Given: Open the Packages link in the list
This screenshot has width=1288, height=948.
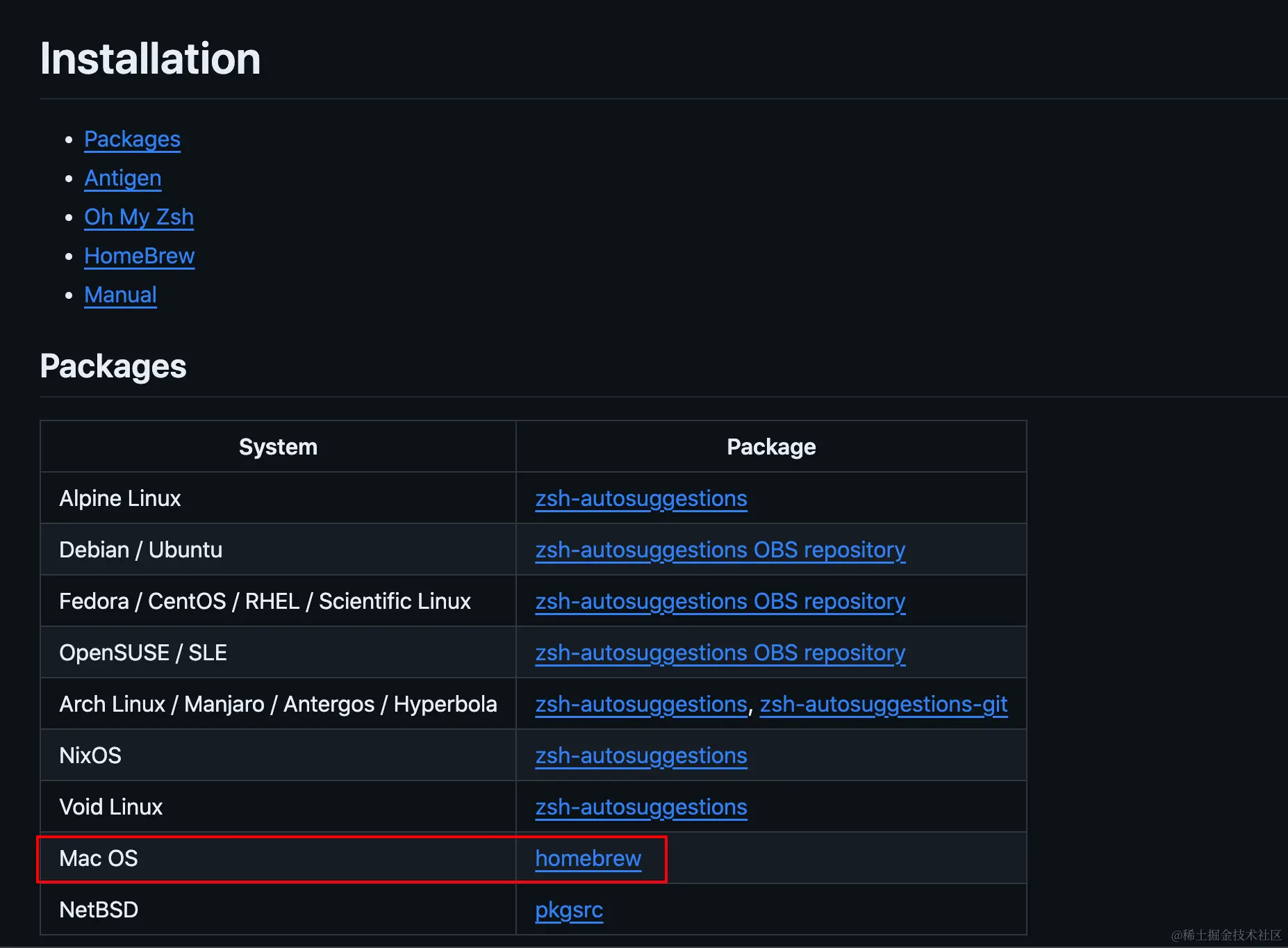Looking at the screenshot, I should 132,139.
